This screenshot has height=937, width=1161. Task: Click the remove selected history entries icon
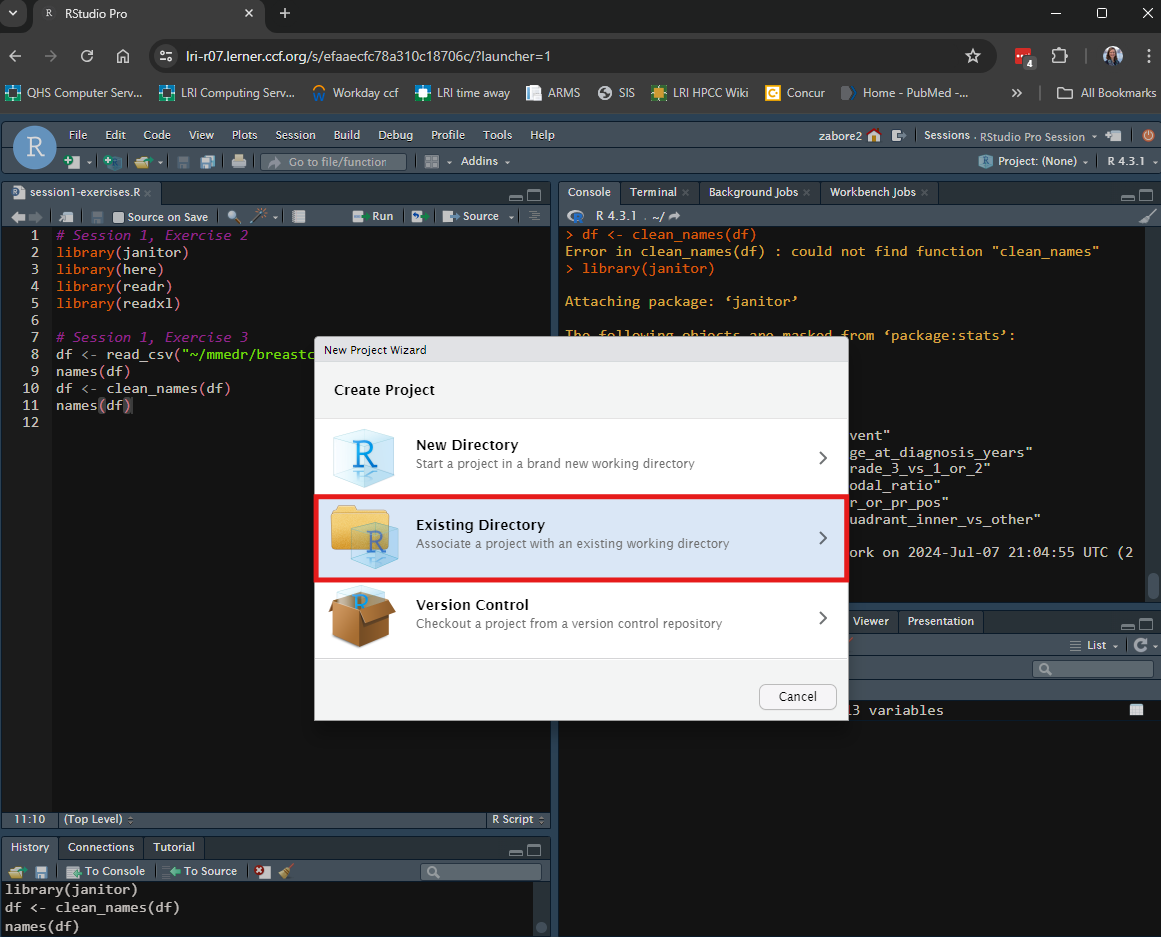[x=262, y=872]
